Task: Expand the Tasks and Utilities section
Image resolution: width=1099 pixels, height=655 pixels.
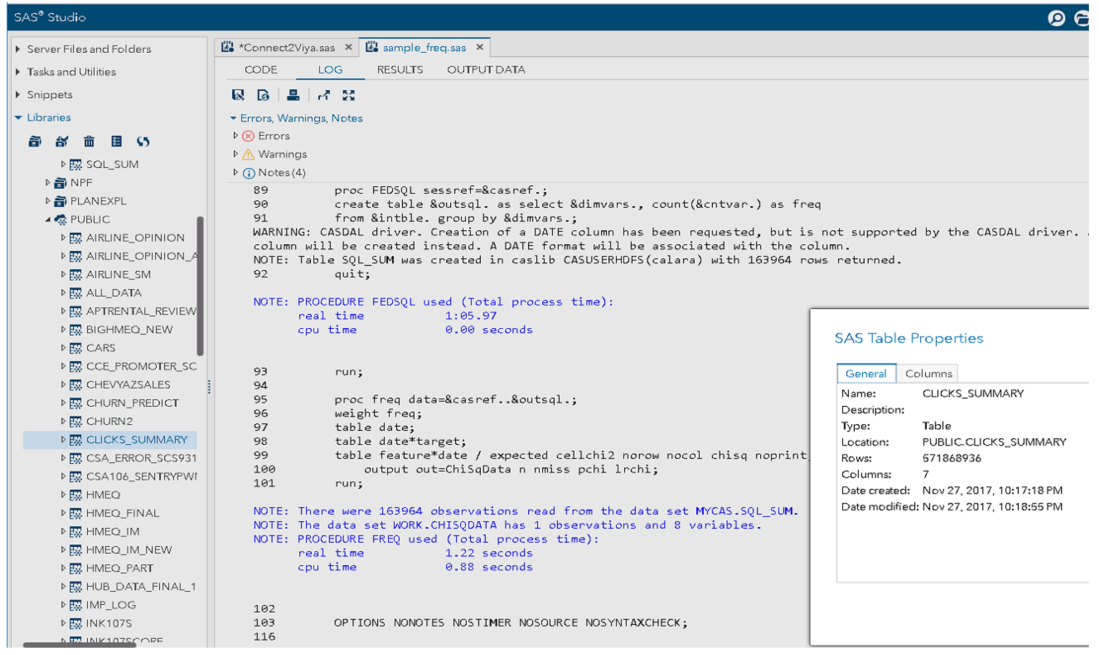Action: coord(18,71)
